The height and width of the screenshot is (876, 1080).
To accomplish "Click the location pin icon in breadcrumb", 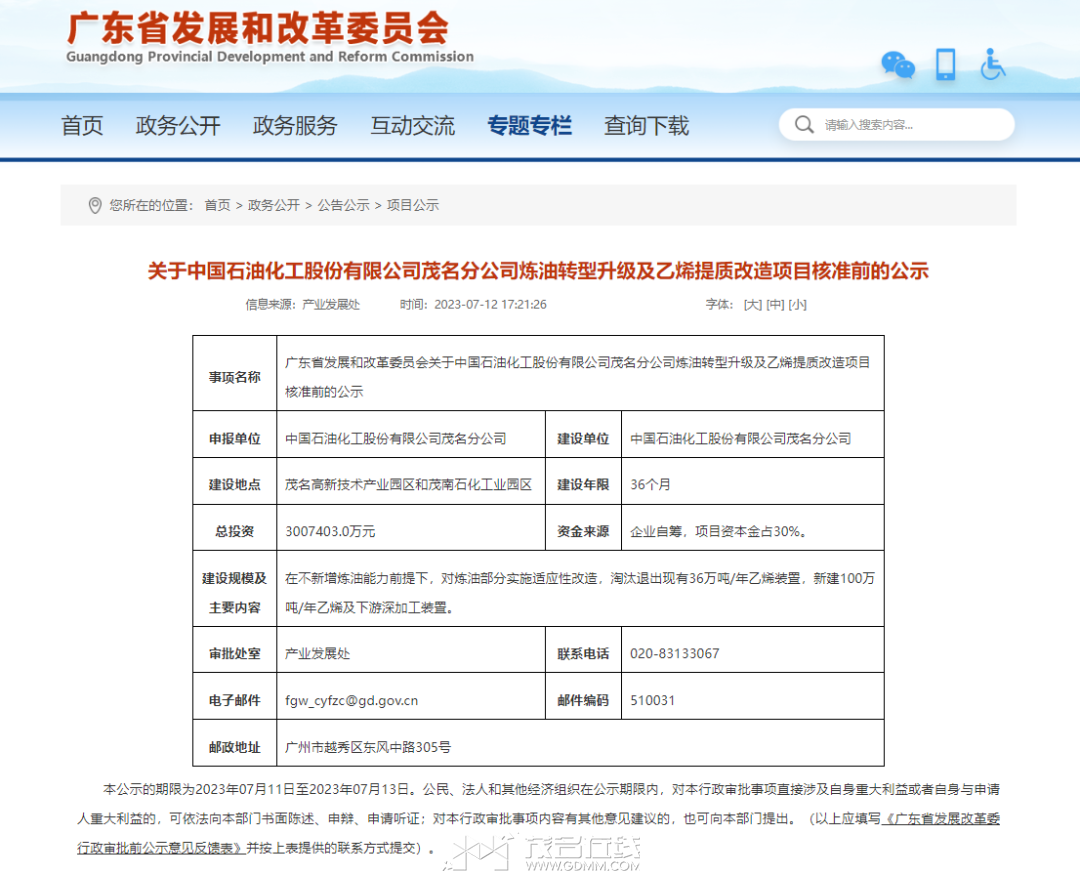I will click(x=95, y=205).
